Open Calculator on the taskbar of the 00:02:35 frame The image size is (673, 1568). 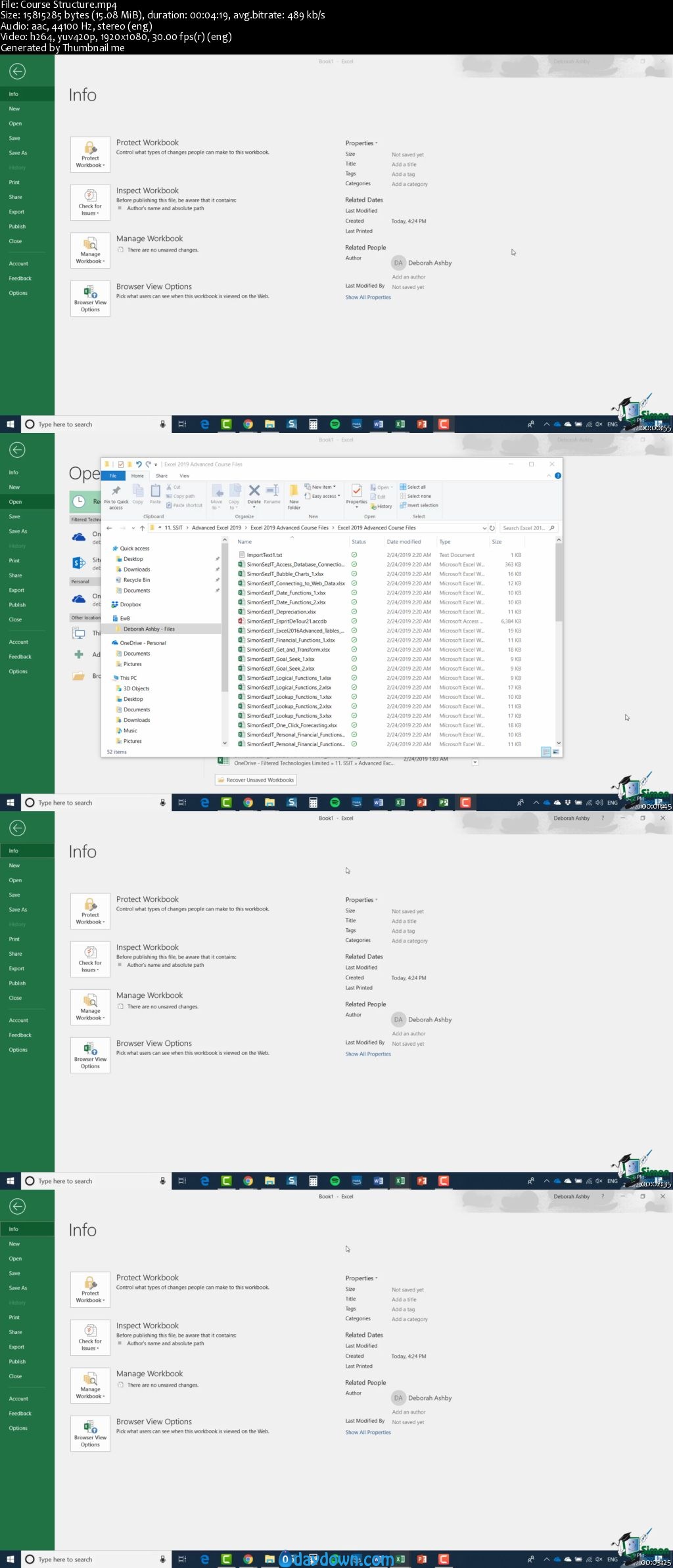(313, 1180)
